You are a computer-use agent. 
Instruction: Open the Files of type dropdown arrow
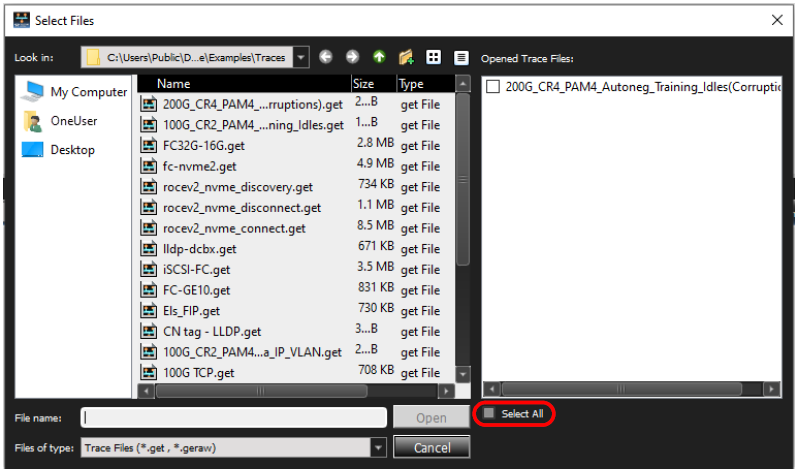(x=378, y=448)
